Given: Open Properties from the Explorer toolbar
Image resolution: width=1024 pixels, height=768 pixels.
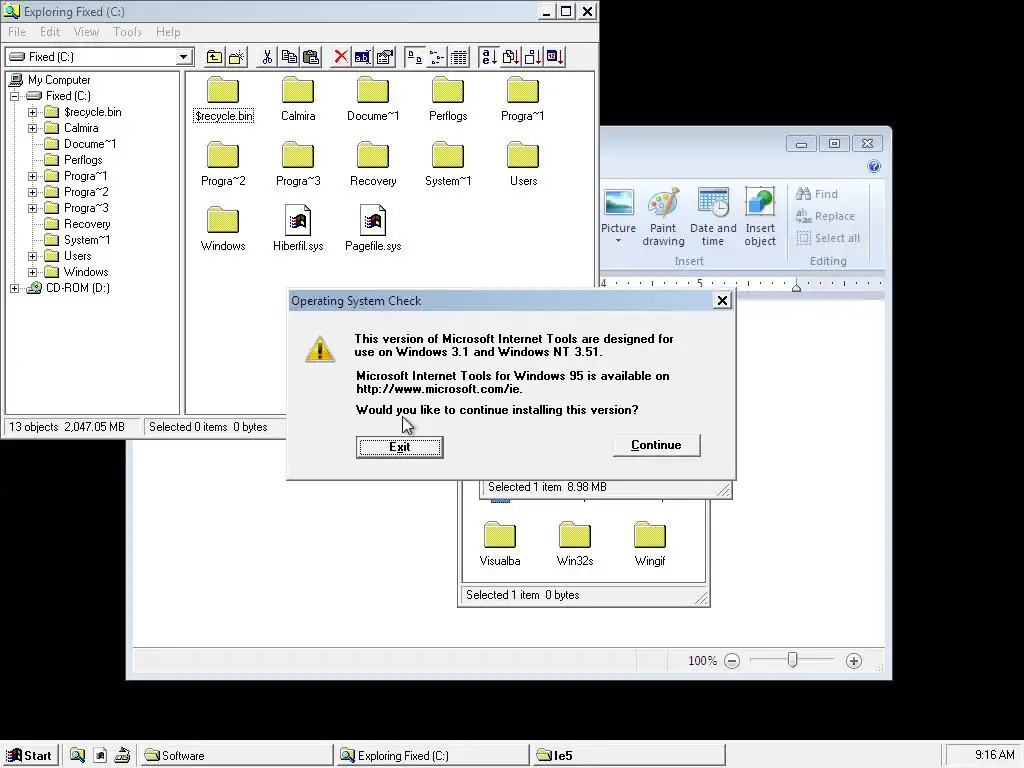Looking at the screenshot, I should [x=385, y=57].
